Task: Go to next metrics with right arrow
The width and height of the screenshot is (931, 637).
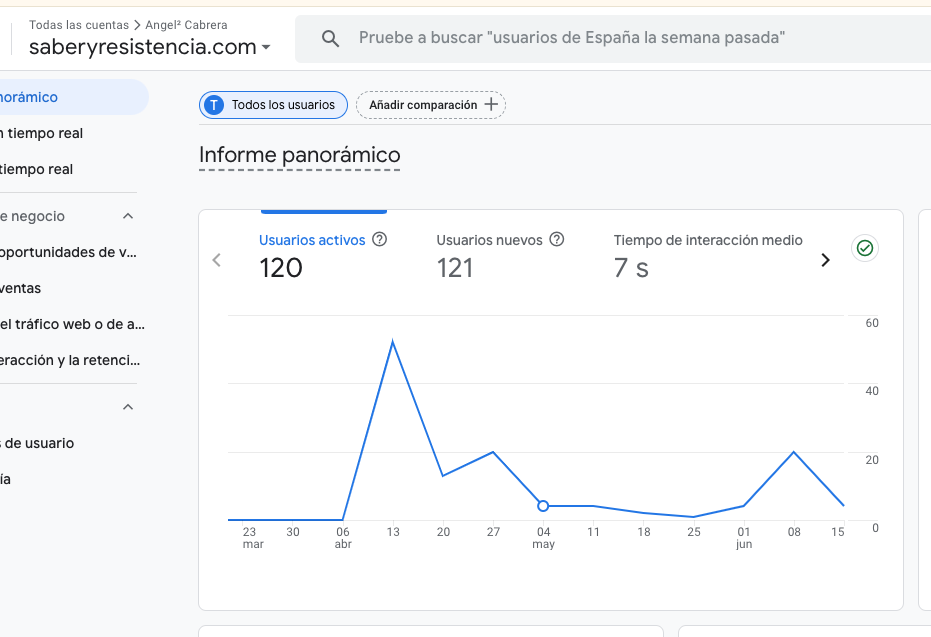Action: coord(825,260)
